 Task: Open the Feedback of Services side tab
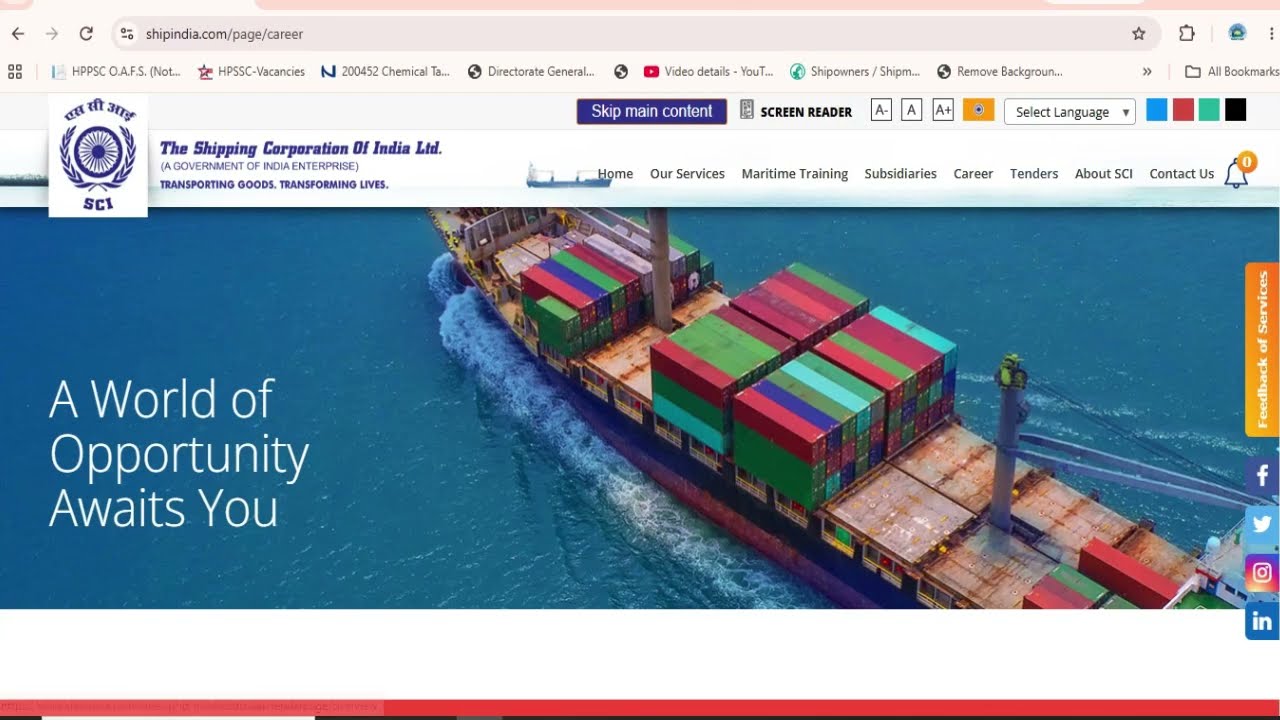(1262, 349)
